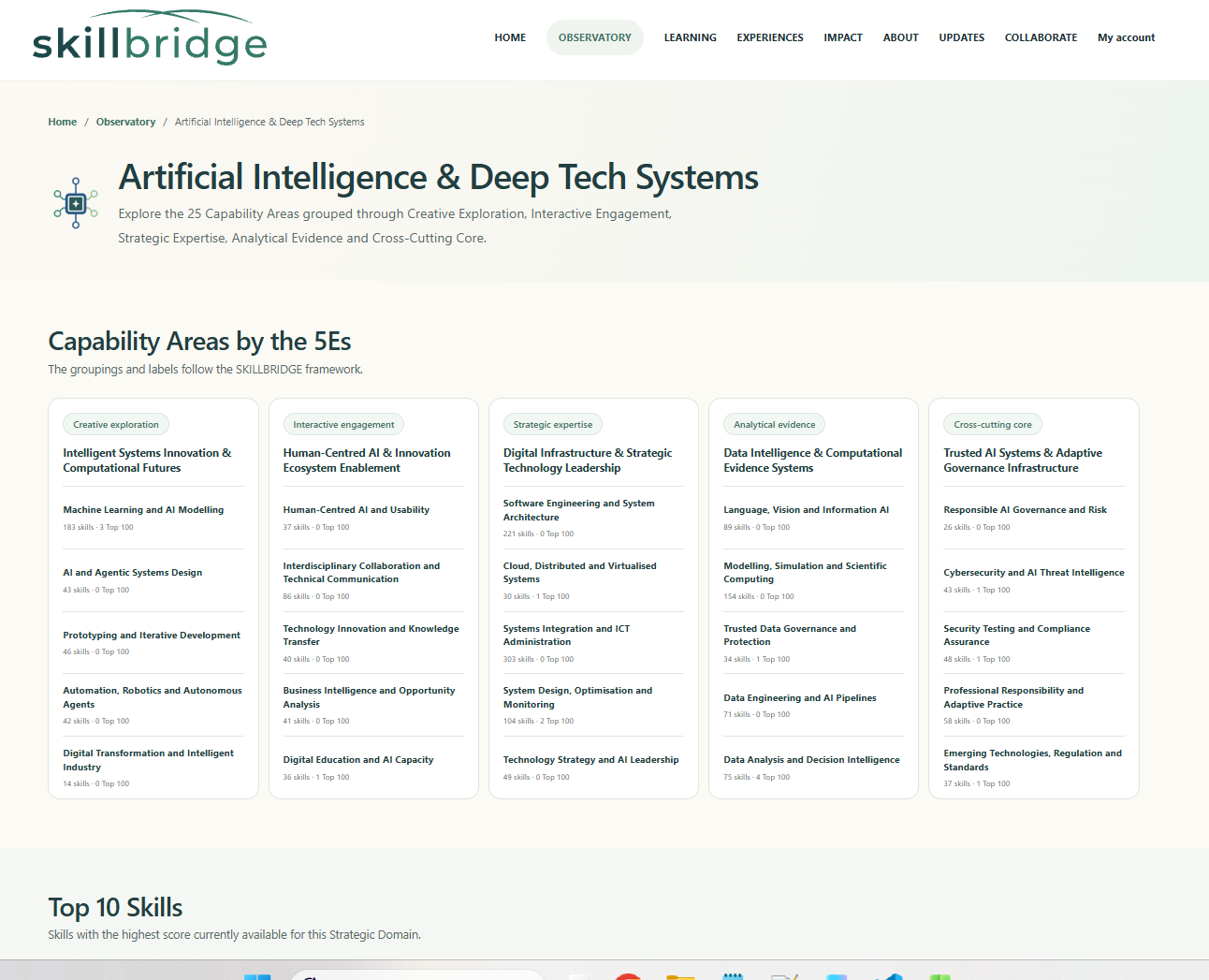View Cloud, Distributed and Virtualised Systems
This screenshot has width=1209, height=980.
click(x=580, y=573)
